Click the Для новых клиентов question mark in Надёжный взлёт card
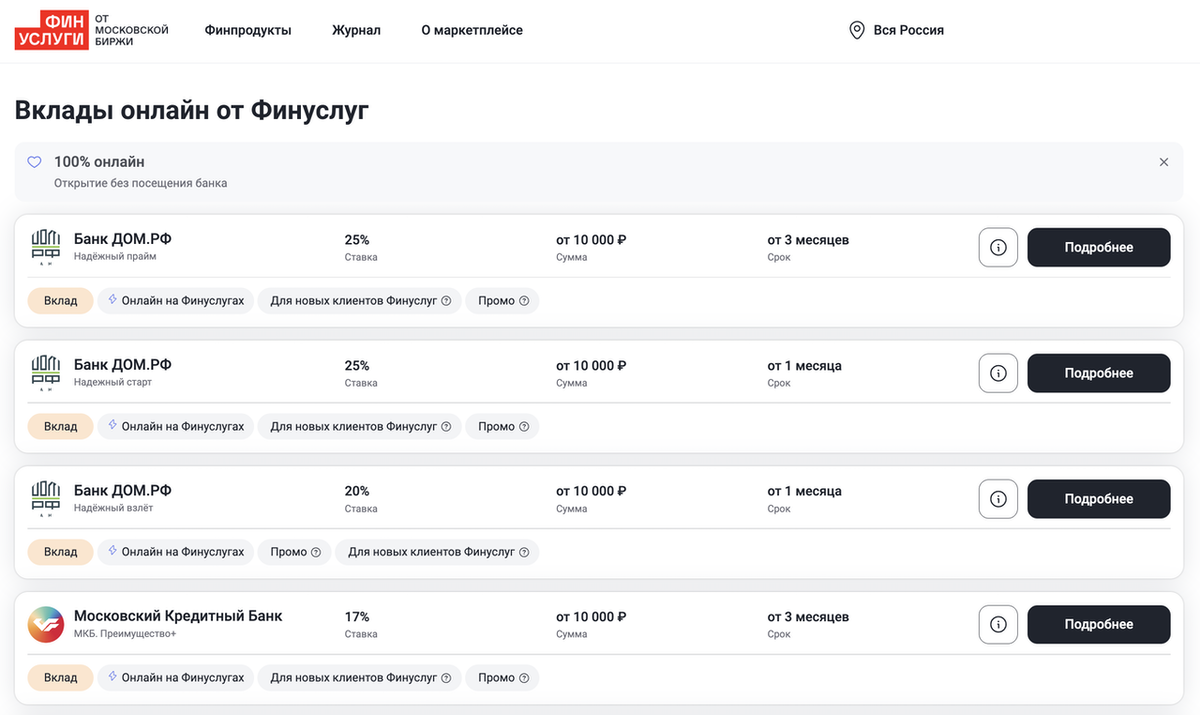1200x715 pixels. tap(523, 552)
